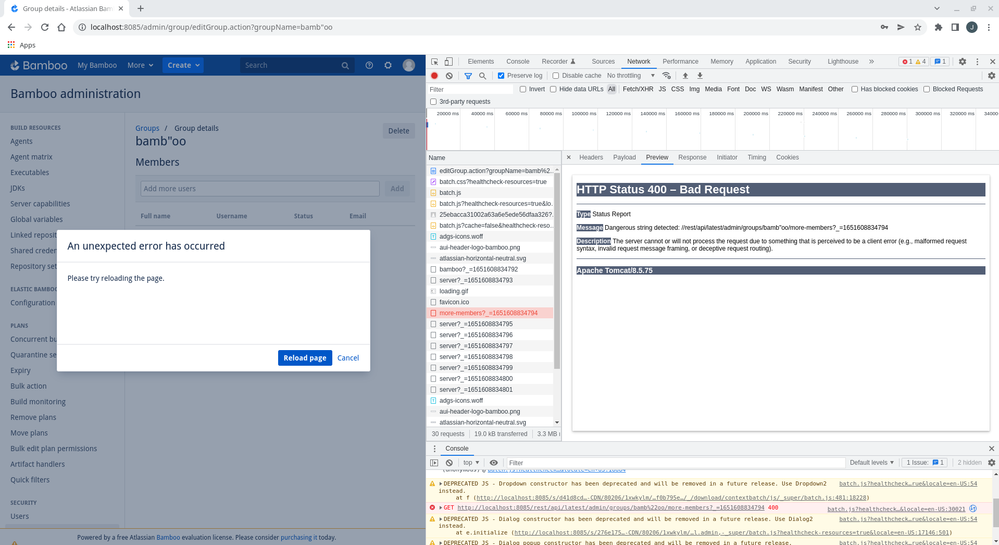
Task: Click the Groups breadcrumb link
Action: click(x=147, y=128)
